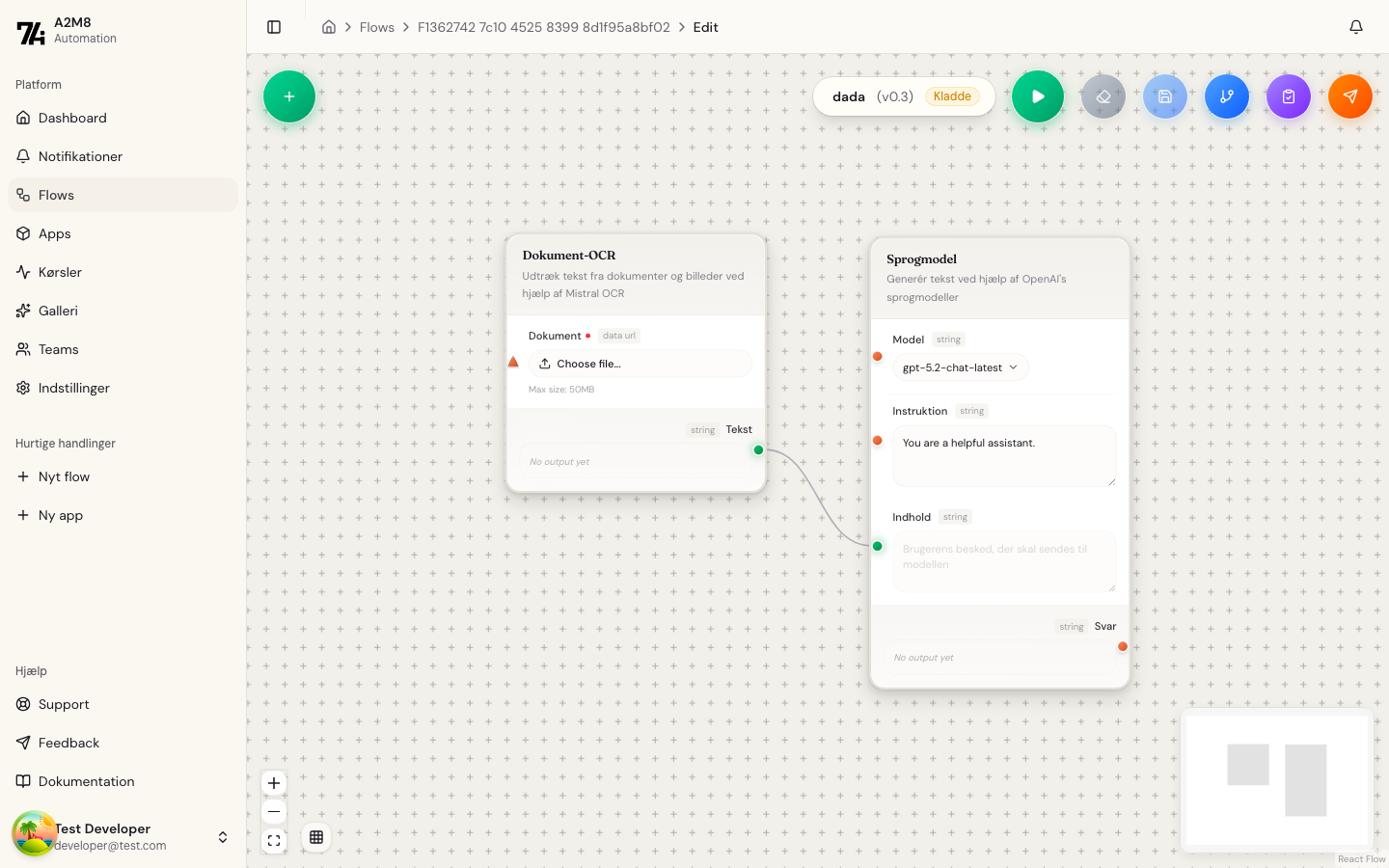Save the flow using the disk icon
This screenshot has width=1389, height=868.
1165,96
